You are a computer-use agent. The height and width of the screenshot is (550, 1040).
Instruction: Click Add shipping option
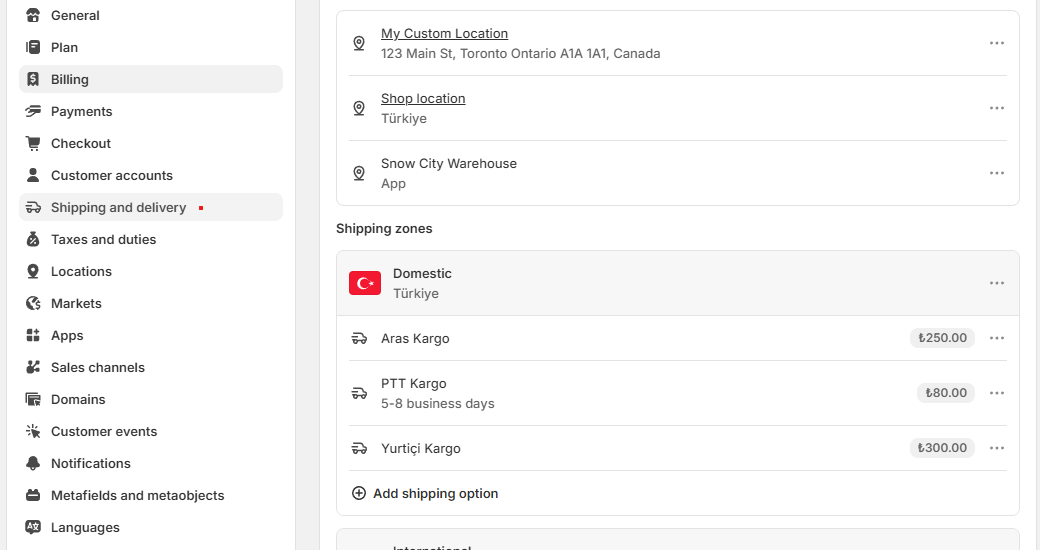(424, 494)
